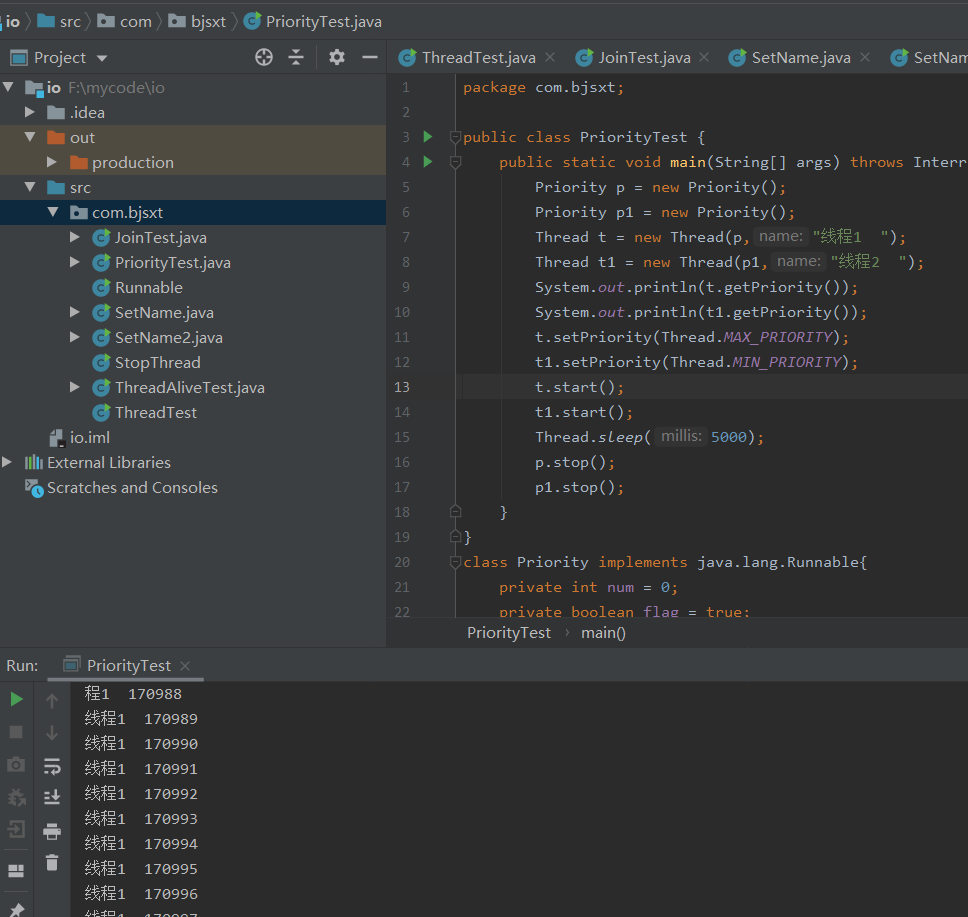968x917 pixels.
Task: Close the JoinTest.java tab
Action: pos(704,57)
